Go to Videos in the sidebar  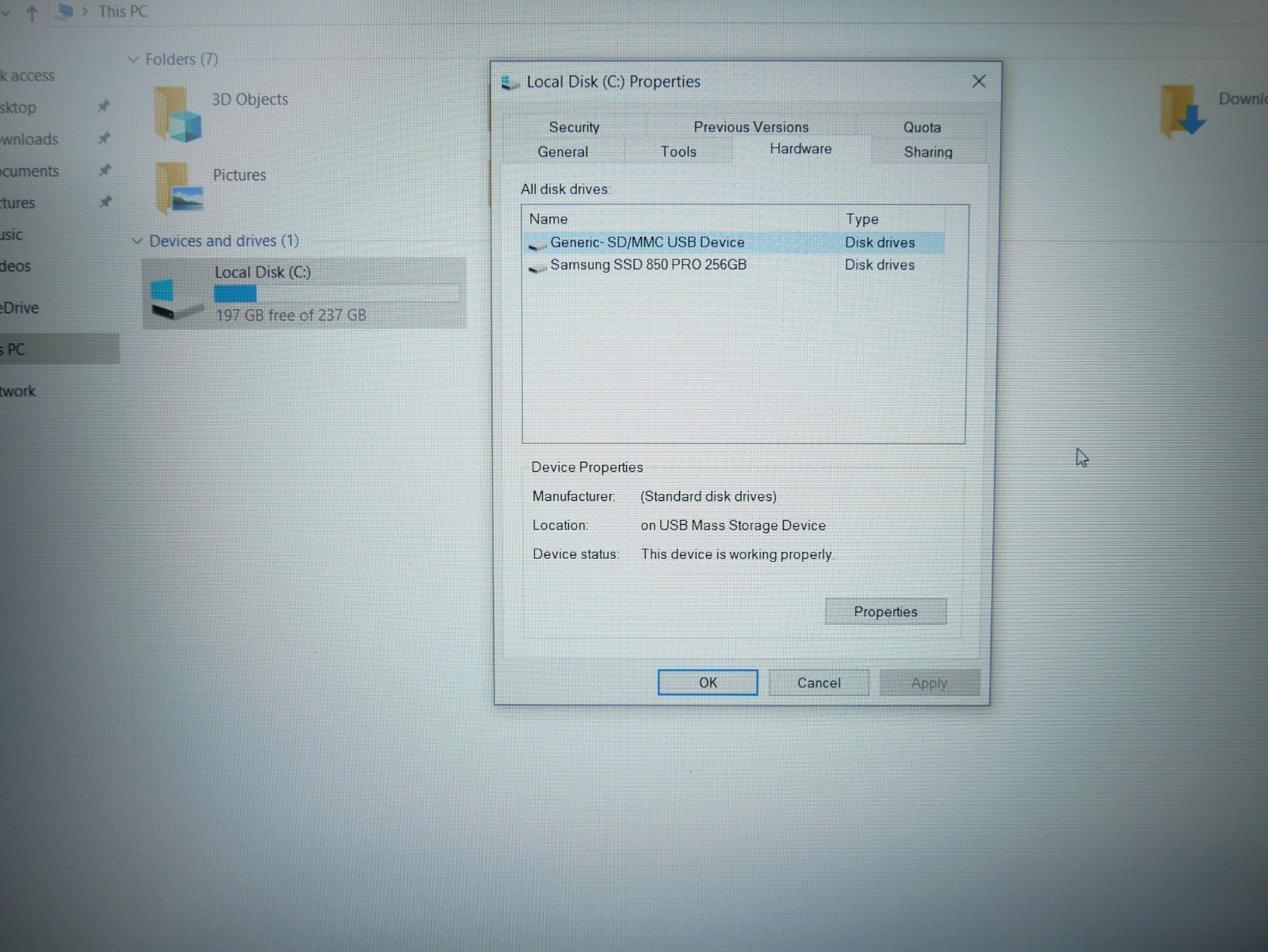pos(16,266)
